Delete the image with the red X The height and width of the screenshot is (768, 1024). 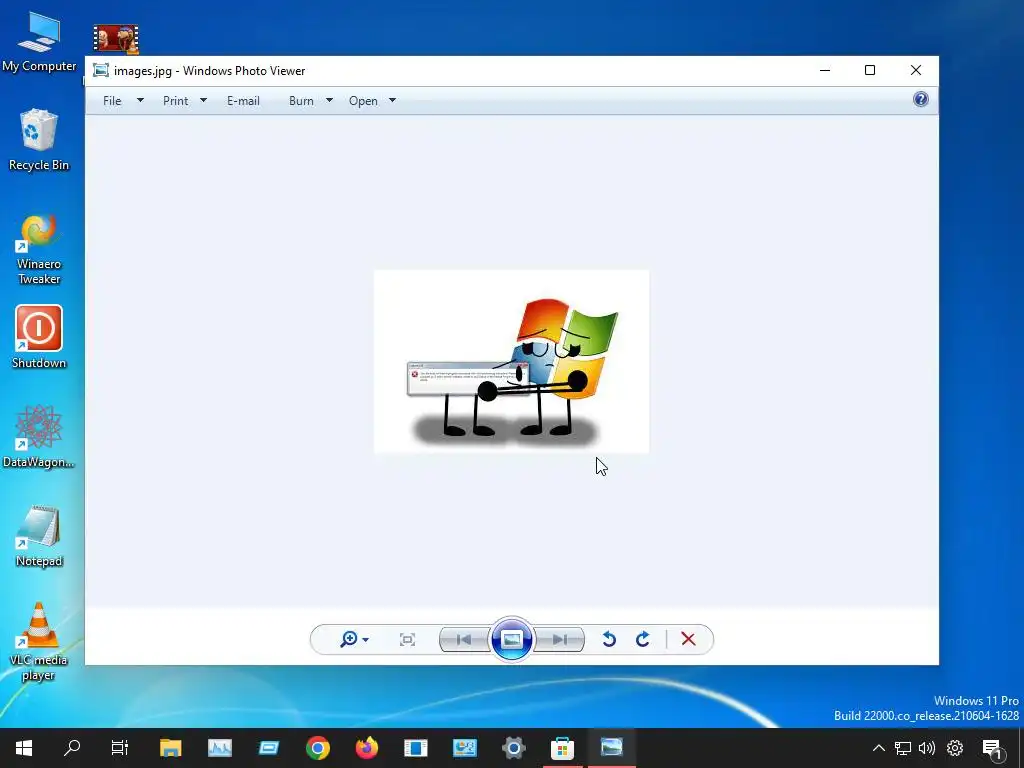[x=688, y=639]
